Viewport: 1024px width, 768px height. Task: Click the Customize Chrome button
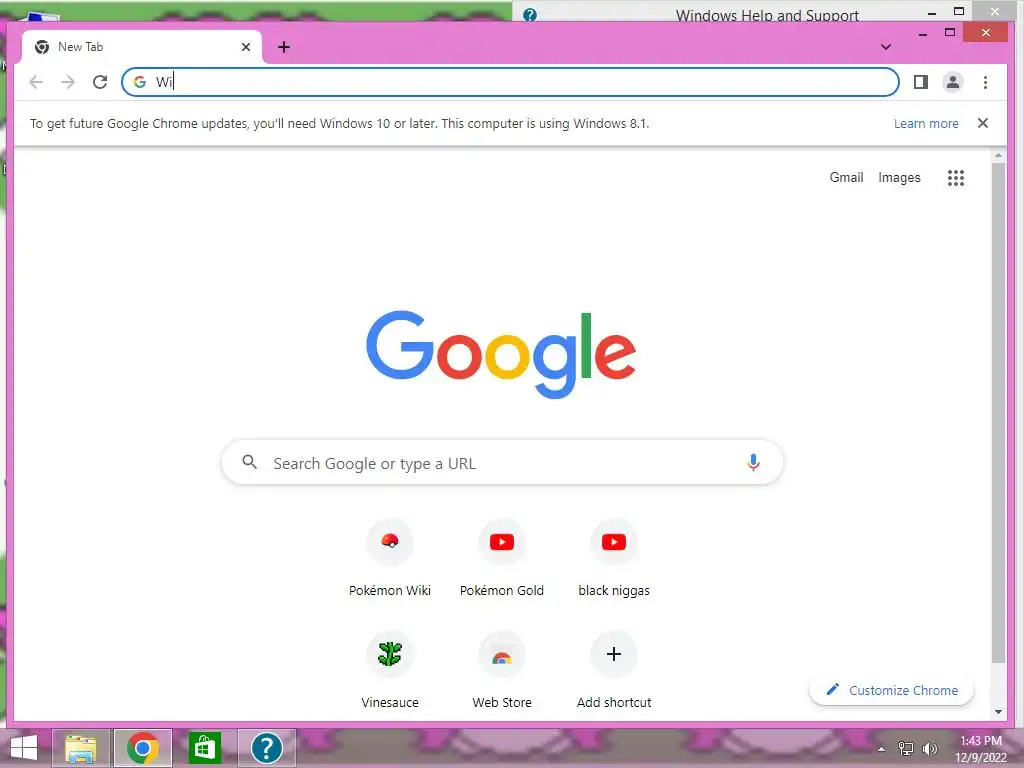pos(891,690)
